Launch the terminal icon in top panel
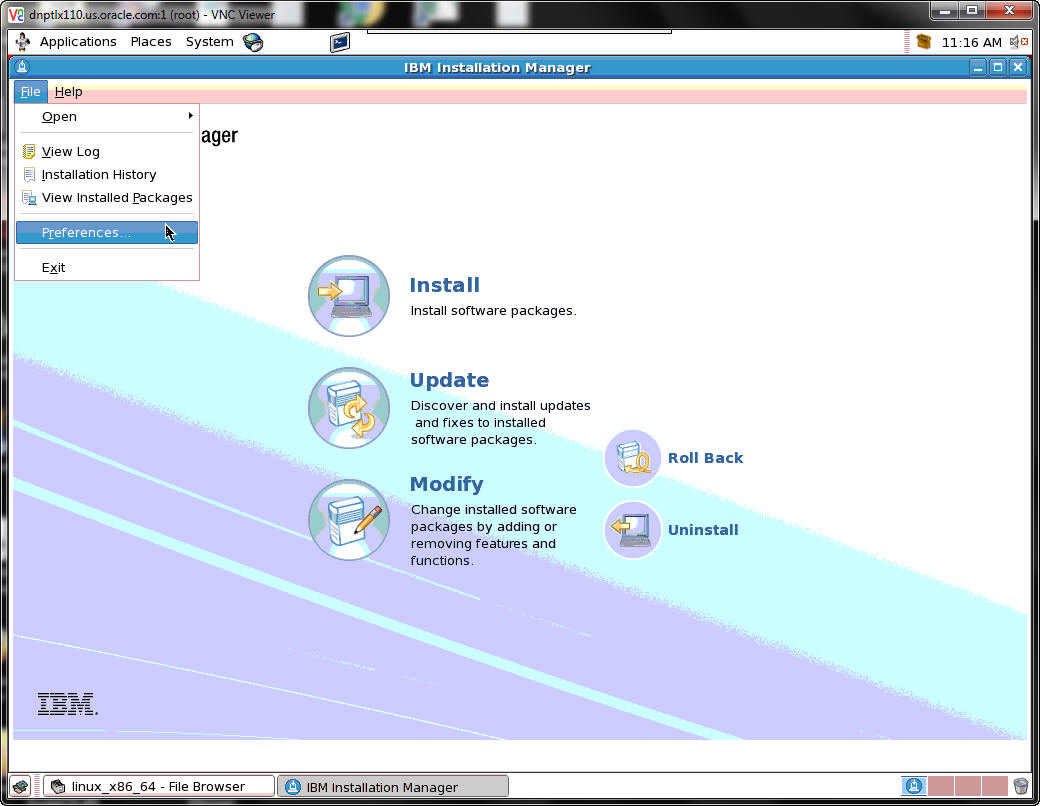The width and height of the screenshot is (1040, 806). click(x=340, y=42)
